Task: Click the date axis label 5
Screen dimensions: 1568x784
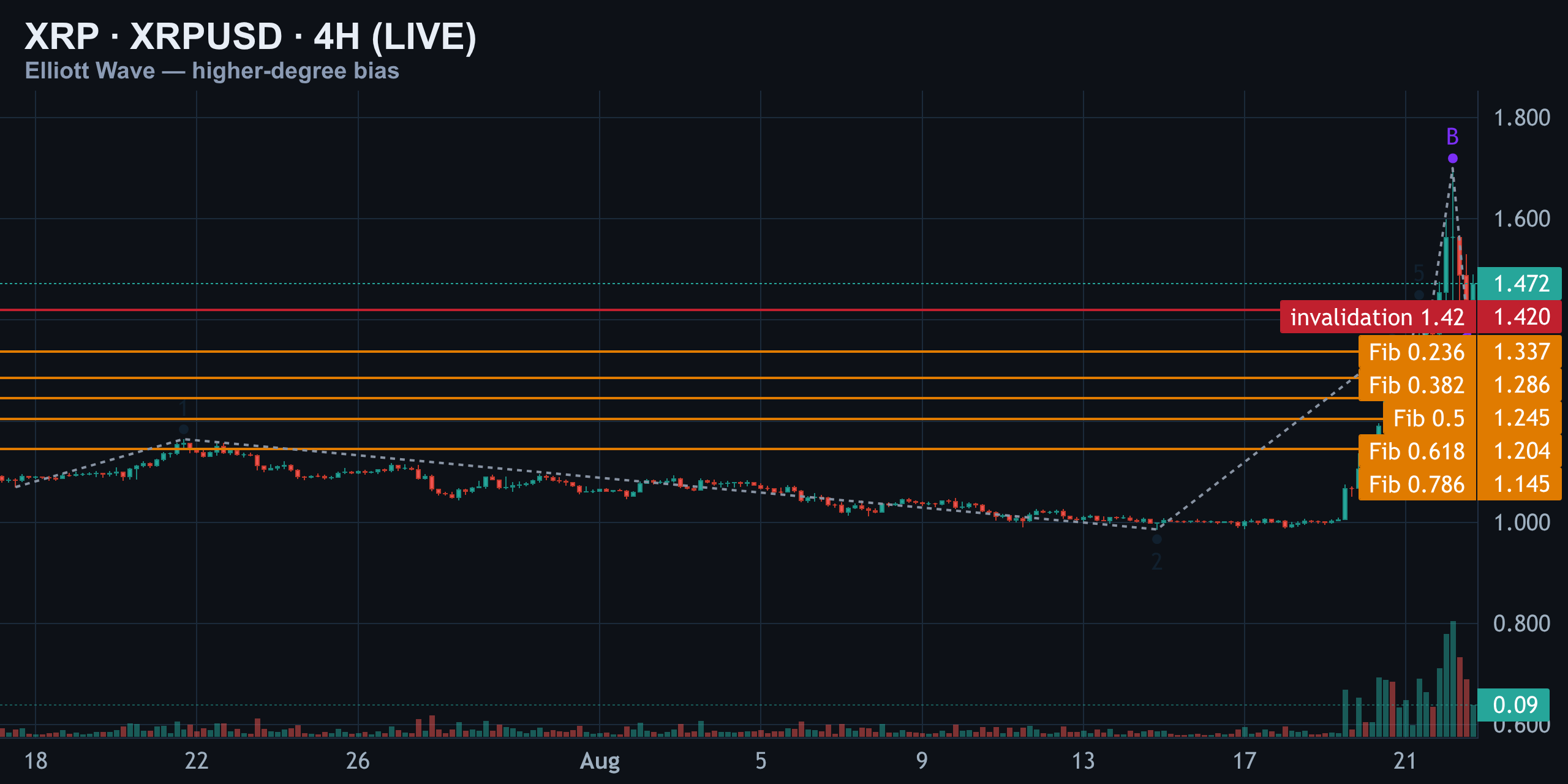Action: point(761,761)
